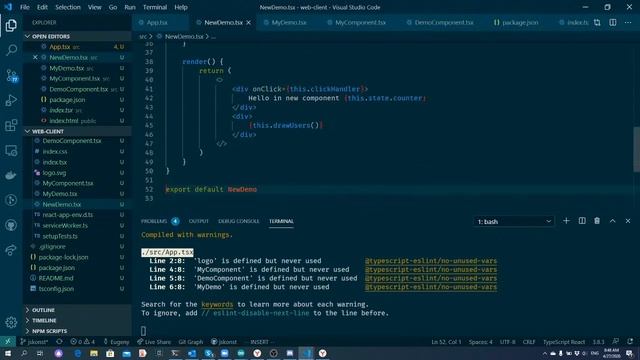Open the File menu
Viewport: 640px width, 360px height.
click(24, 7)
